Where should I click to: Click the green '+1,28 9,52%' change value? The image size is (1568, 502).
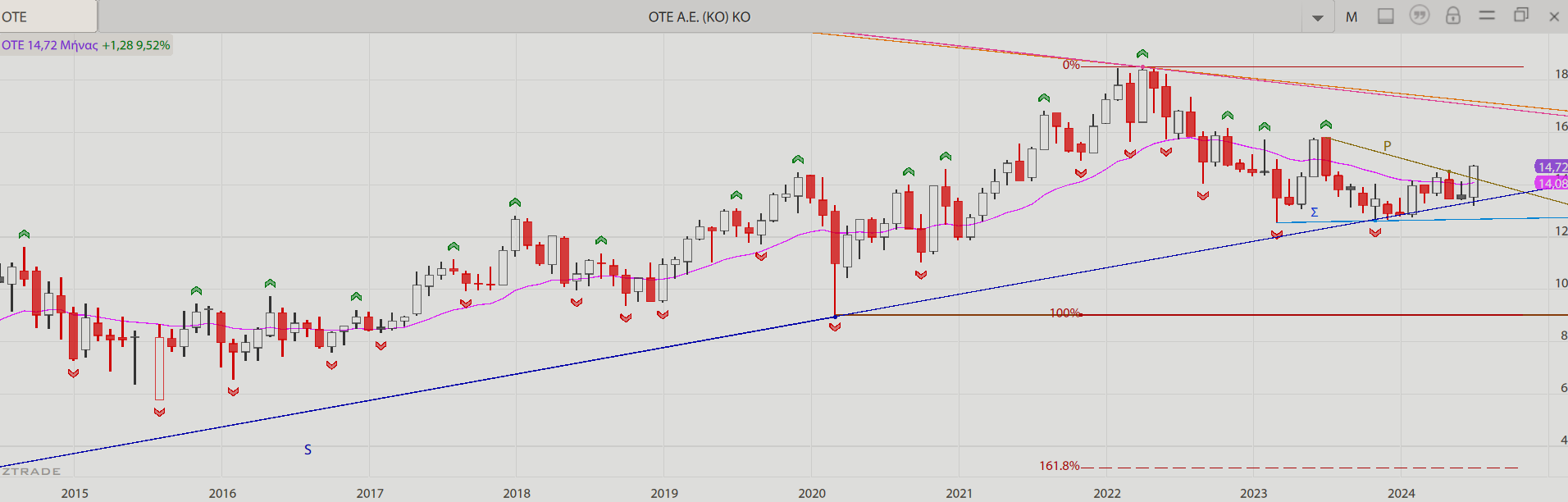pyautogui.click(x=136, y=45)
